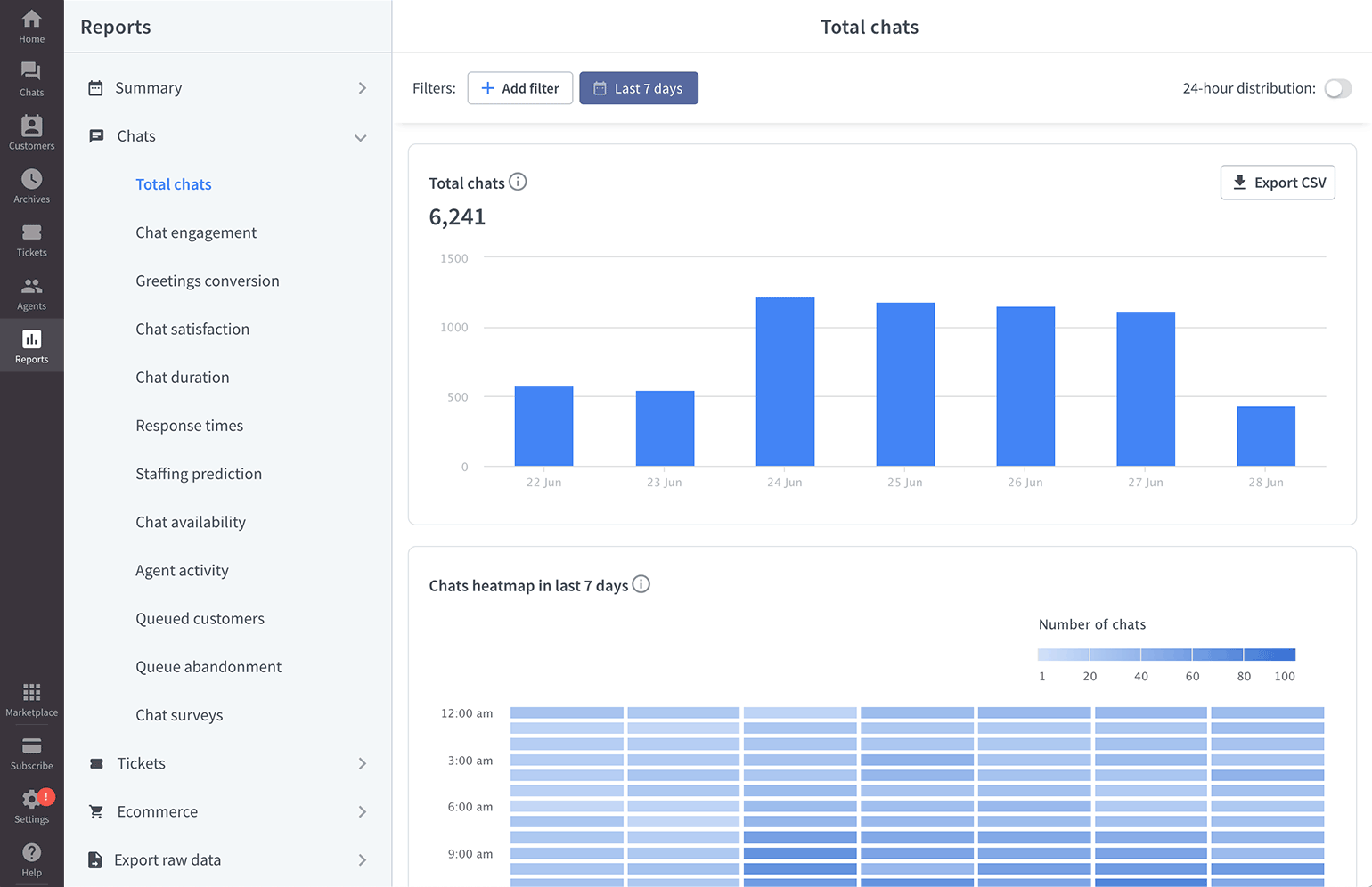The width and height of the screenshot is (1372, 887).
Task: Collapse the Chats section chevron
Action: (361, 137)
